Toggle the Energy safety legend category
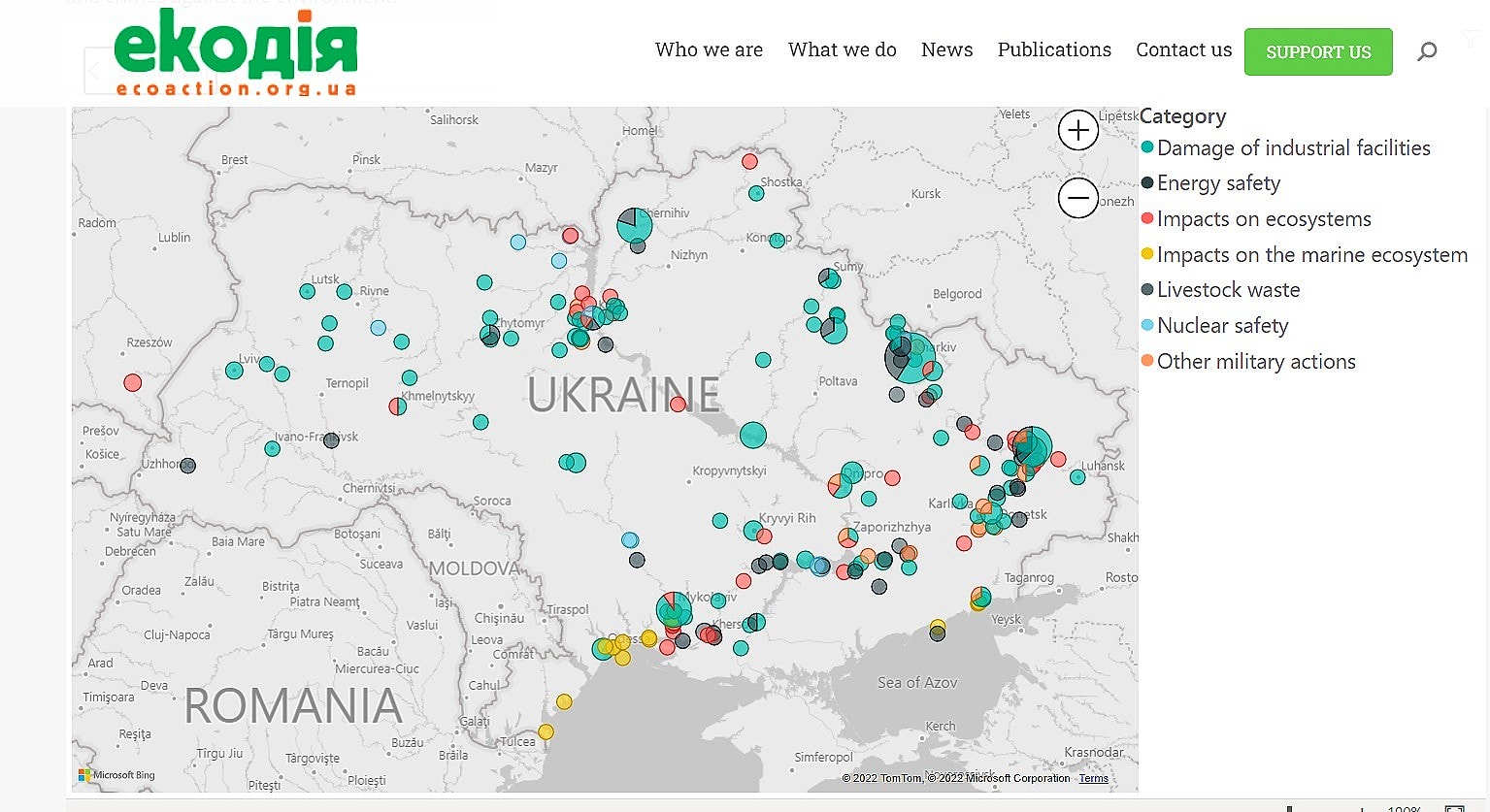Screen dimensions: 1490x812 [1218, 183]
